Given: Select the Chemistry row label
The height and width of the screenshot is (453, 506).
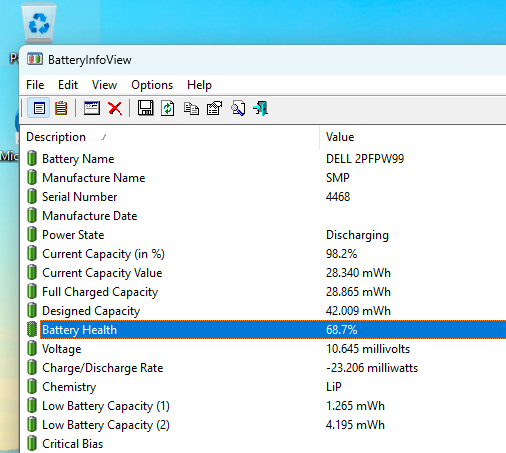Looking at the screenshot, I should (69, 387).
